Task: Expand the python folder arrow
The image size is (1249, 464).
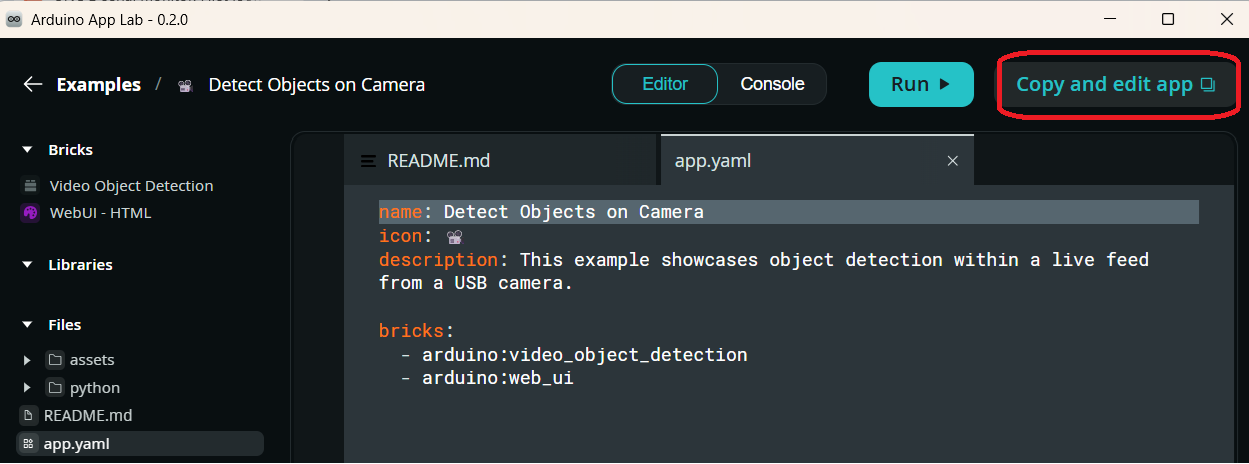Action: 28,388
